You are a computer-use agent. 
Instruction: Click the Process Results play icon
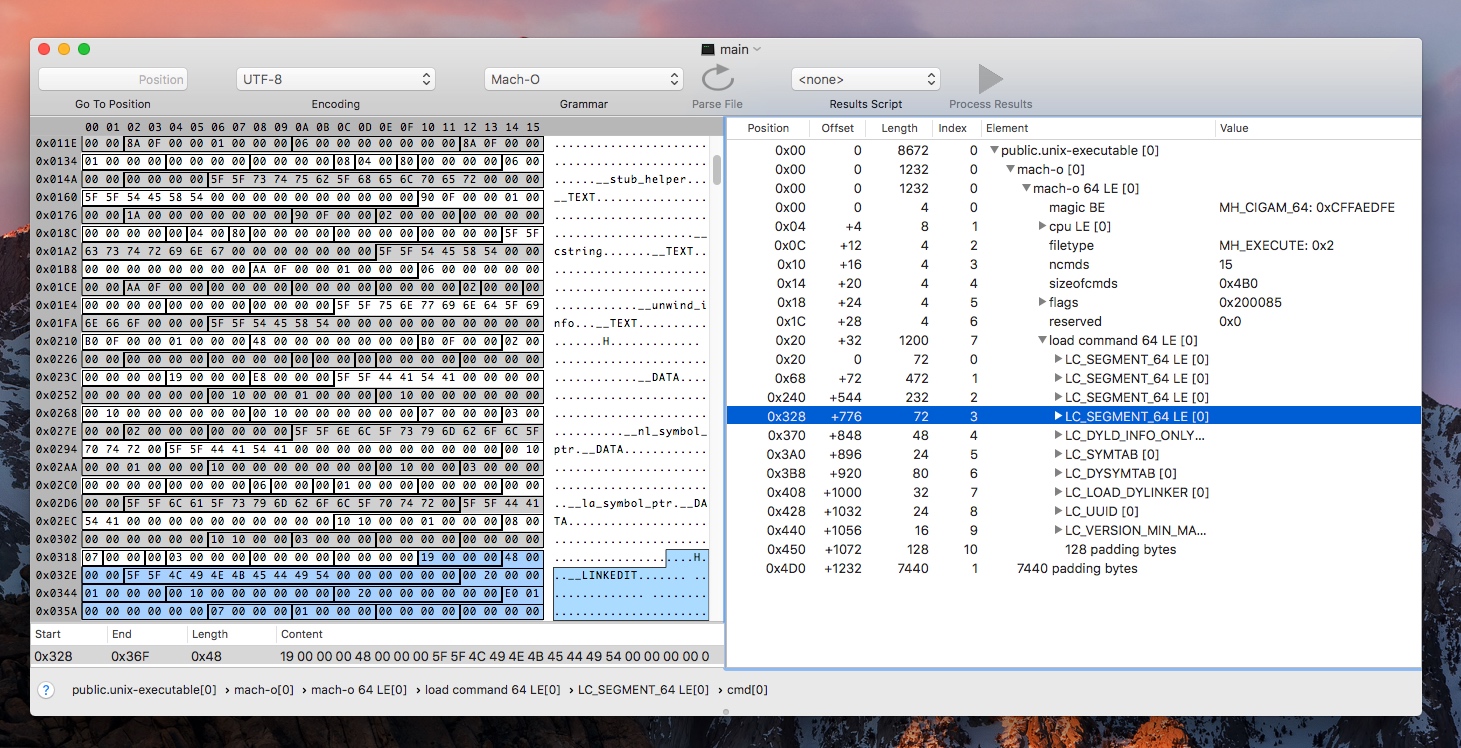click(x=990, y=79)
